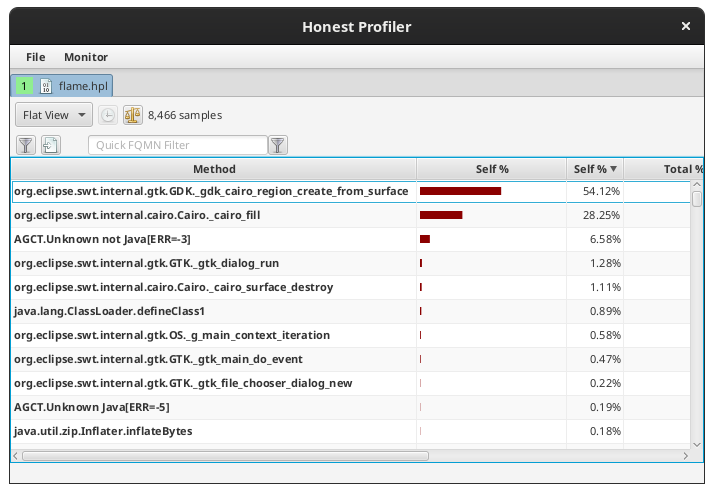Viewport: 714px width, 493px height.
Task: Click the 0.47% self value
Action: [605, 360]
